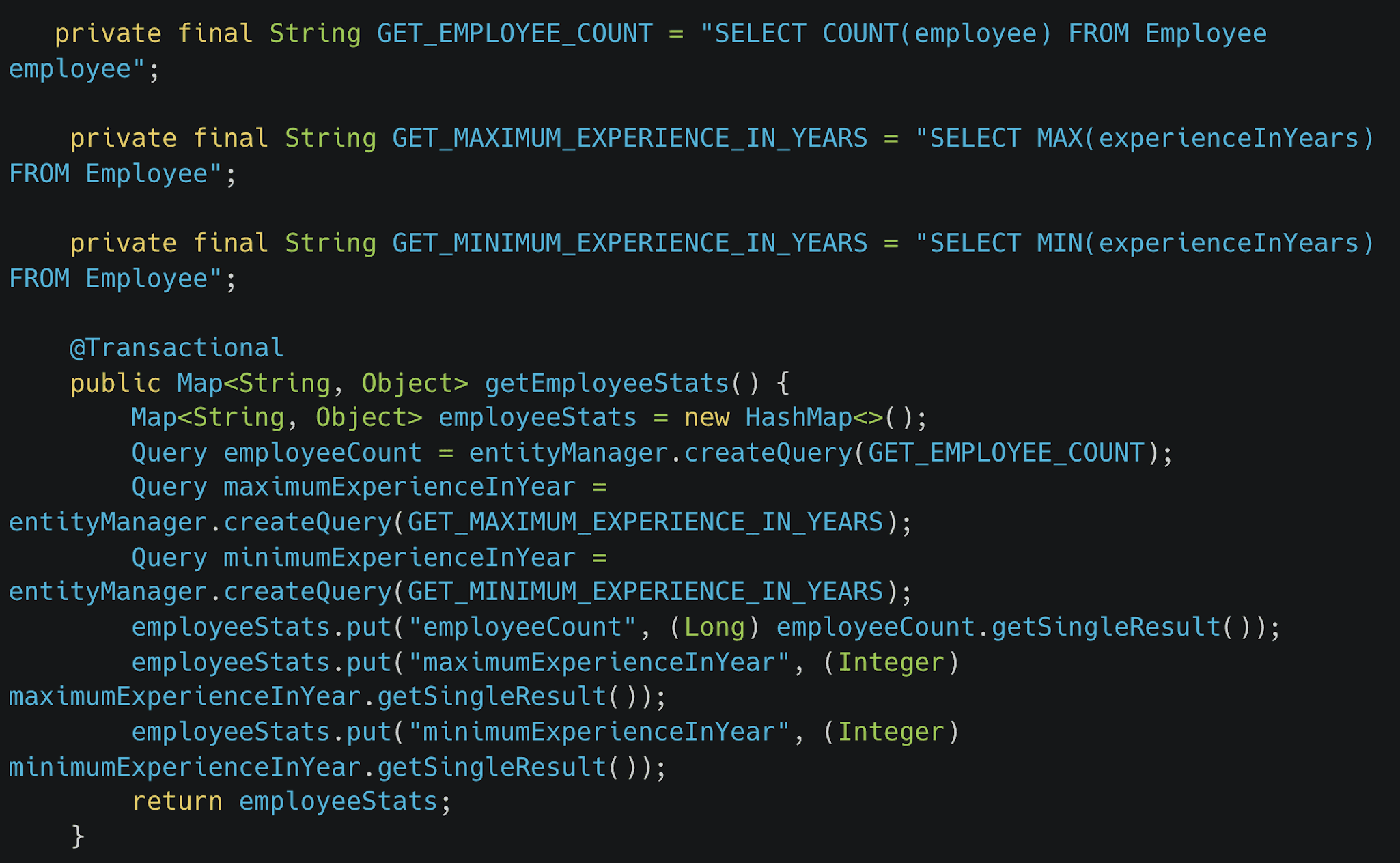Click the @Transactional annotation
1400x863 pixels.
(176, 348)
